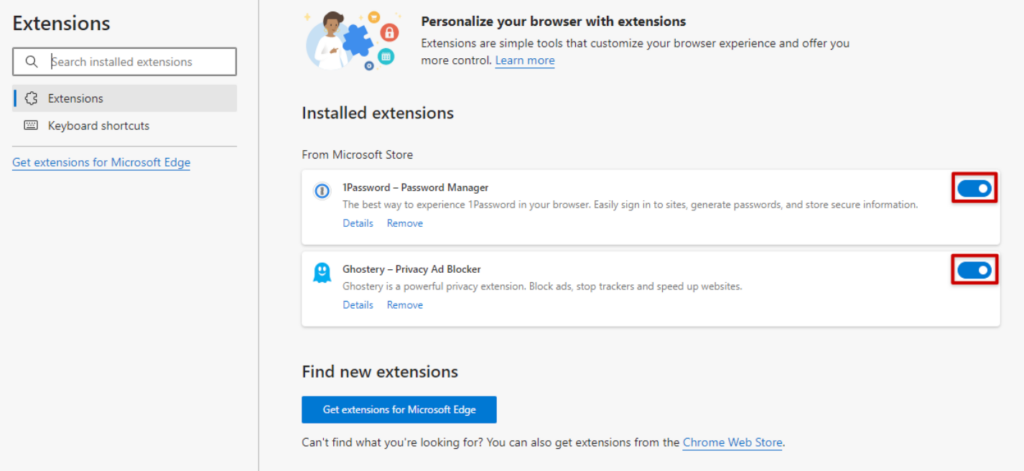This screenshot has width=1024, height=471.
Task: Focus the Search installed extensions field
Action: [x=140, y=62]
